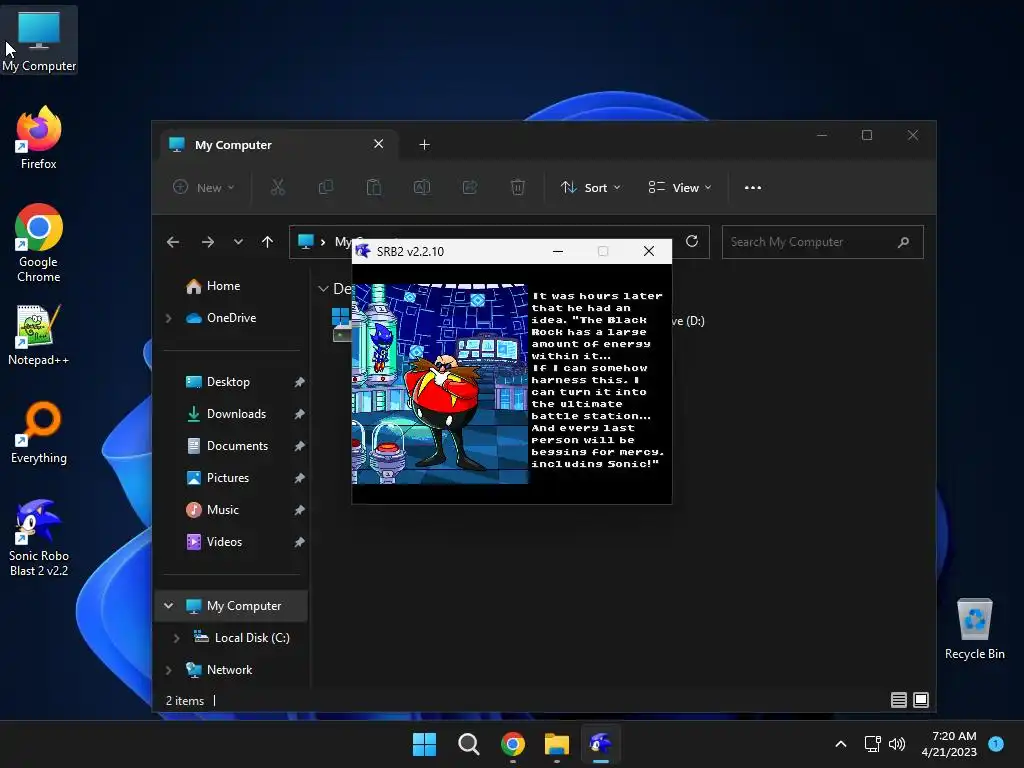Go forward in File Explorer
1024x768 pixels.
pos(208,242)
